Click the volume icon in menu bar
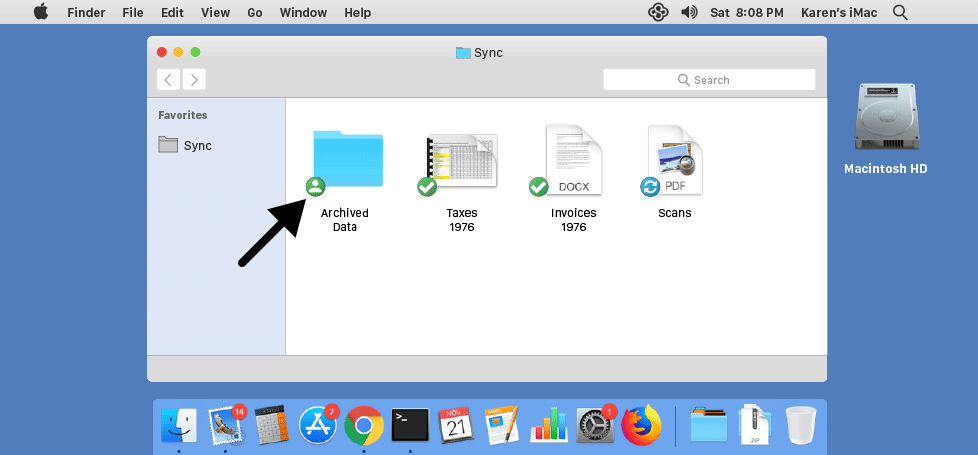 (689, 13)
